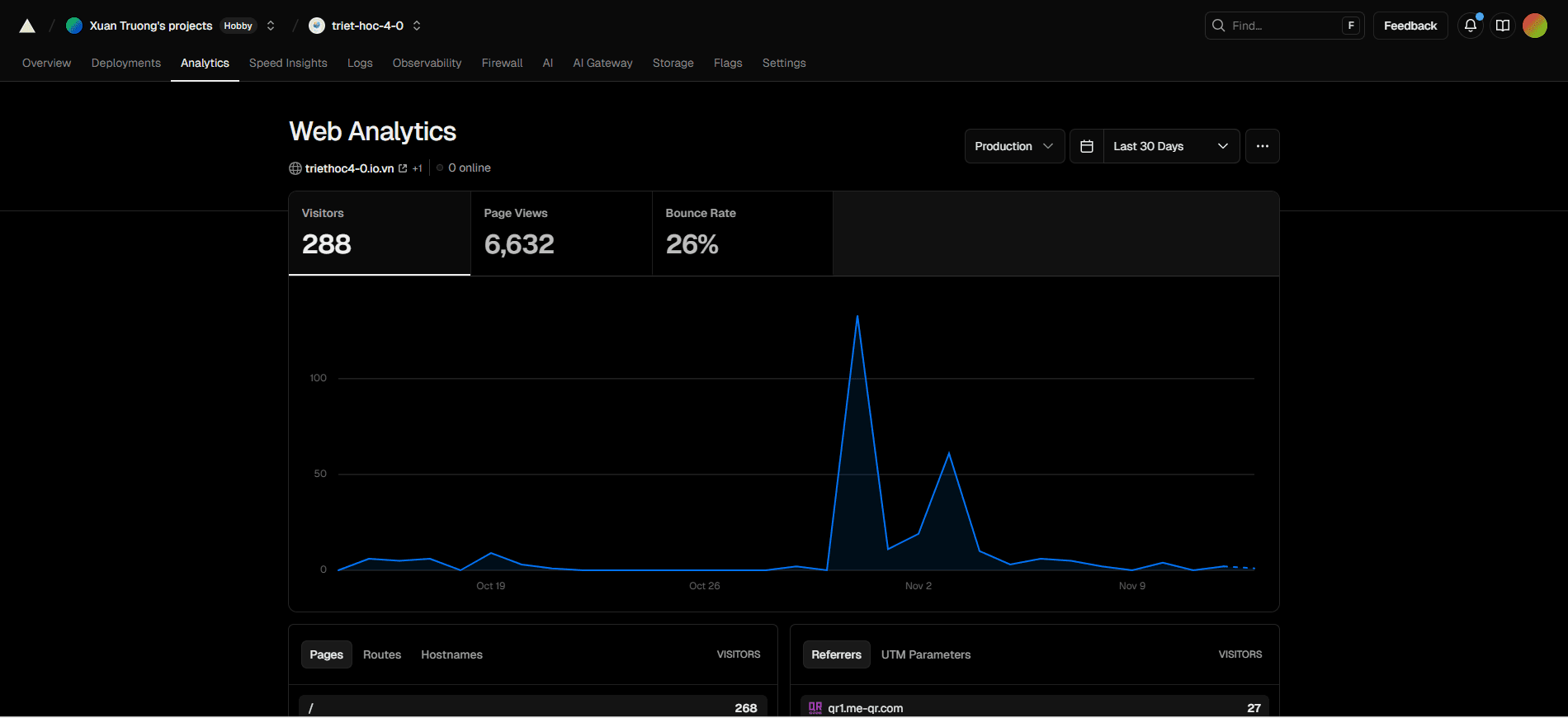Select the Bounce Rate metric card
Image resolution: width=1568 pixels, height=718 pixels.
pos(742,234)
